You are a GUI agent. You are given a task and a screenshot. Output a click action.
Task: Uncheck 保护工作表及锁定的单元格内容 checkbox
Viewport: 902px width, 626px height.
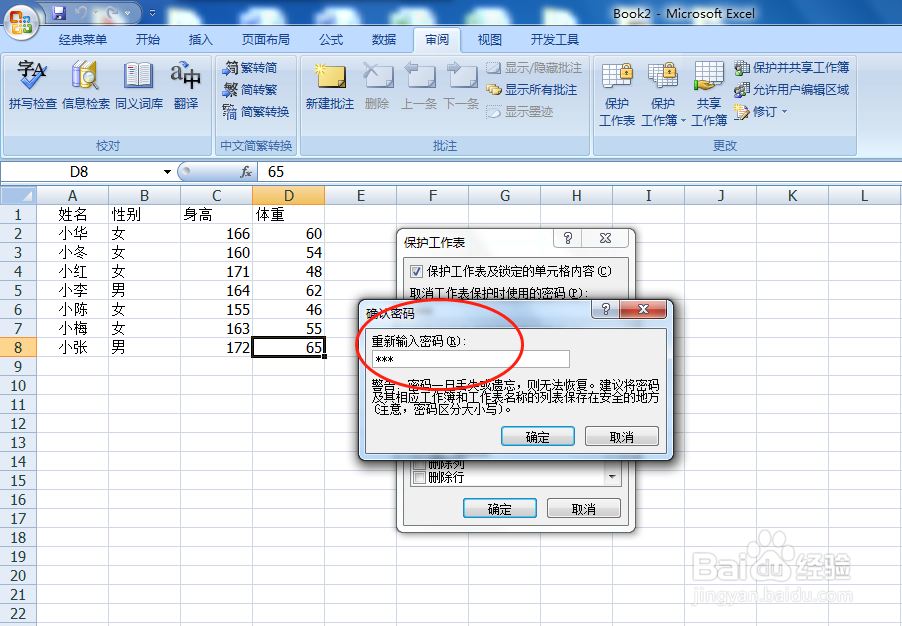(x=414, y=272)
